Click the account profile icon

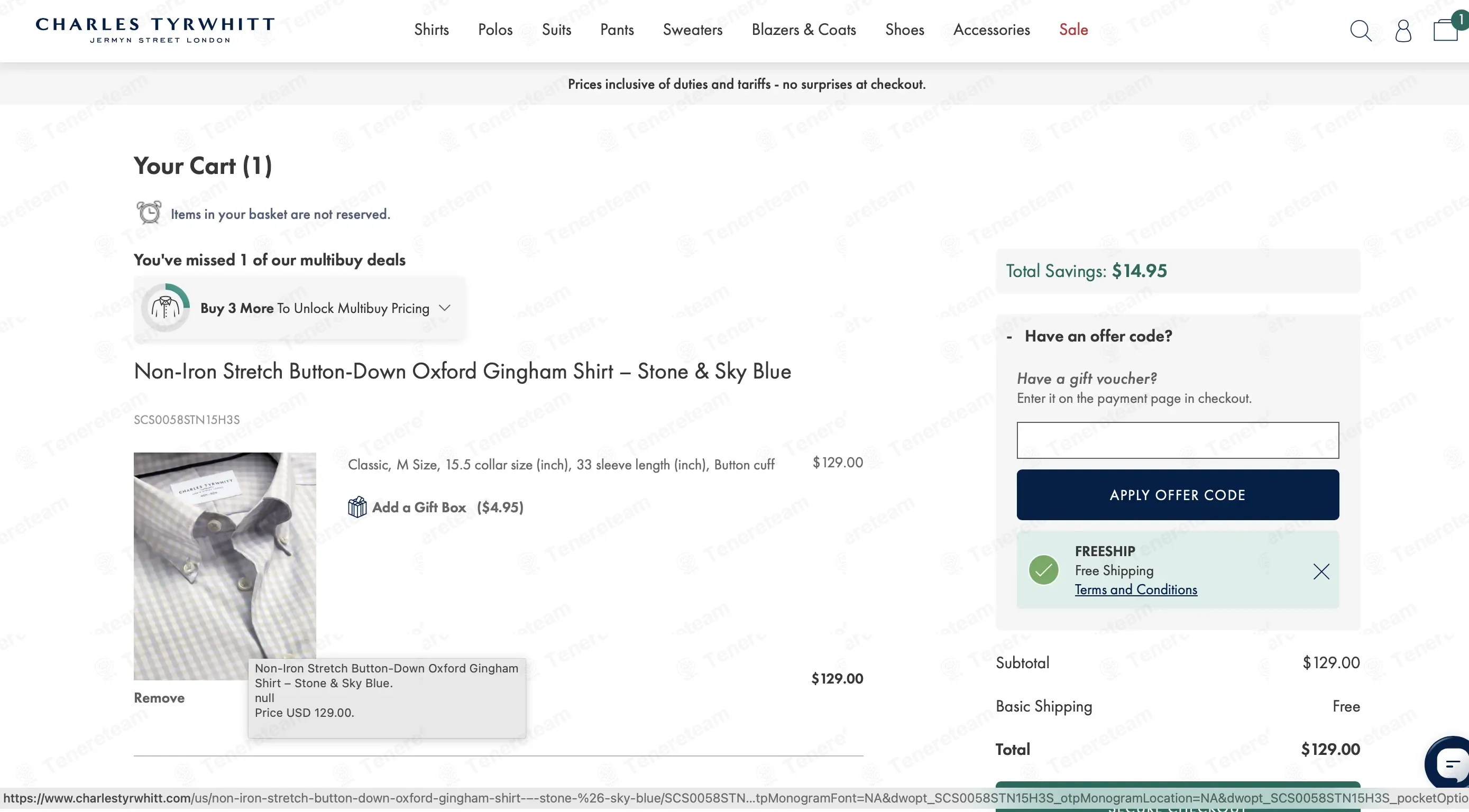1403,31
